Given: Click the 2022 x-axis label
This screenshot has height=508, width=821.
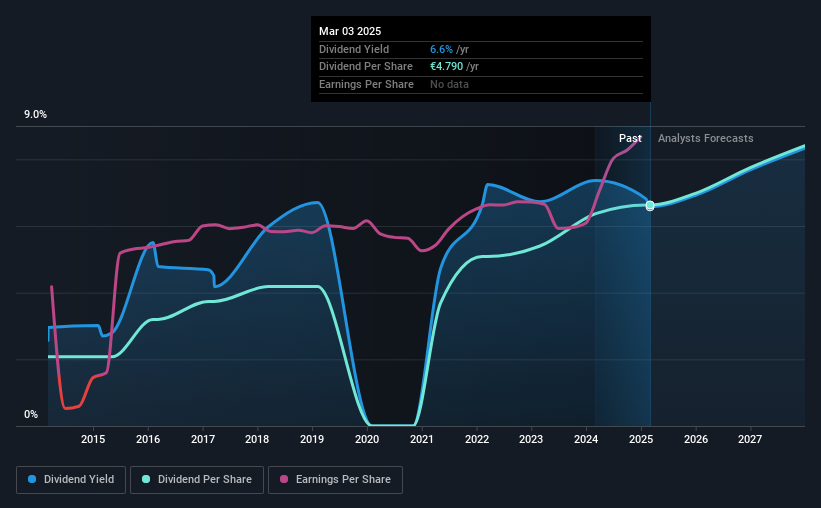Looking at the screenshot, I should click(476, 439).
